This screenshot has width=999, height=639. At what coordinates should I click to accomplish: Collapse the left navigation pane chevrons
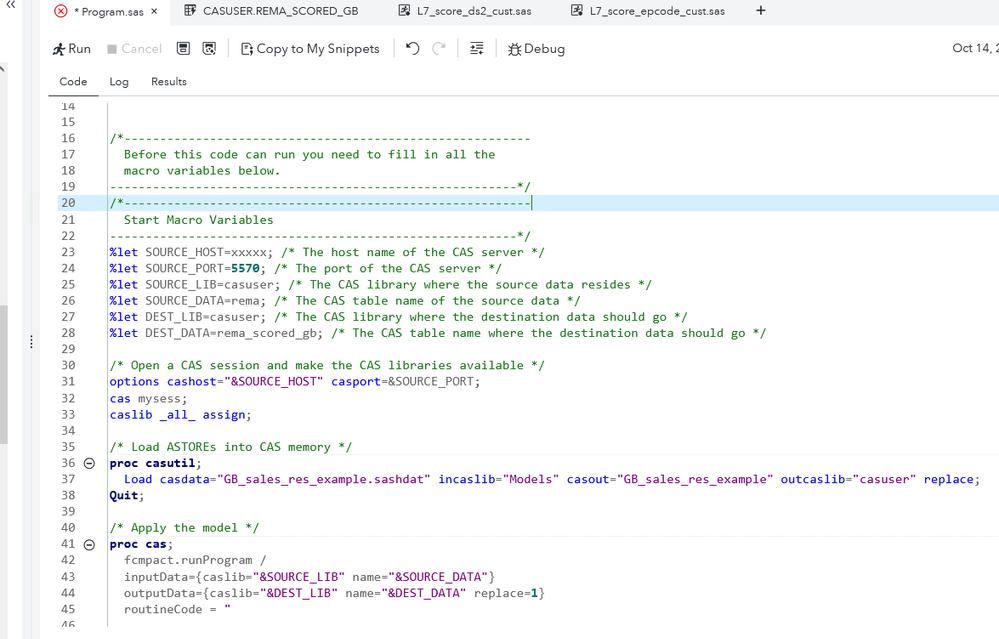[10, 4]
